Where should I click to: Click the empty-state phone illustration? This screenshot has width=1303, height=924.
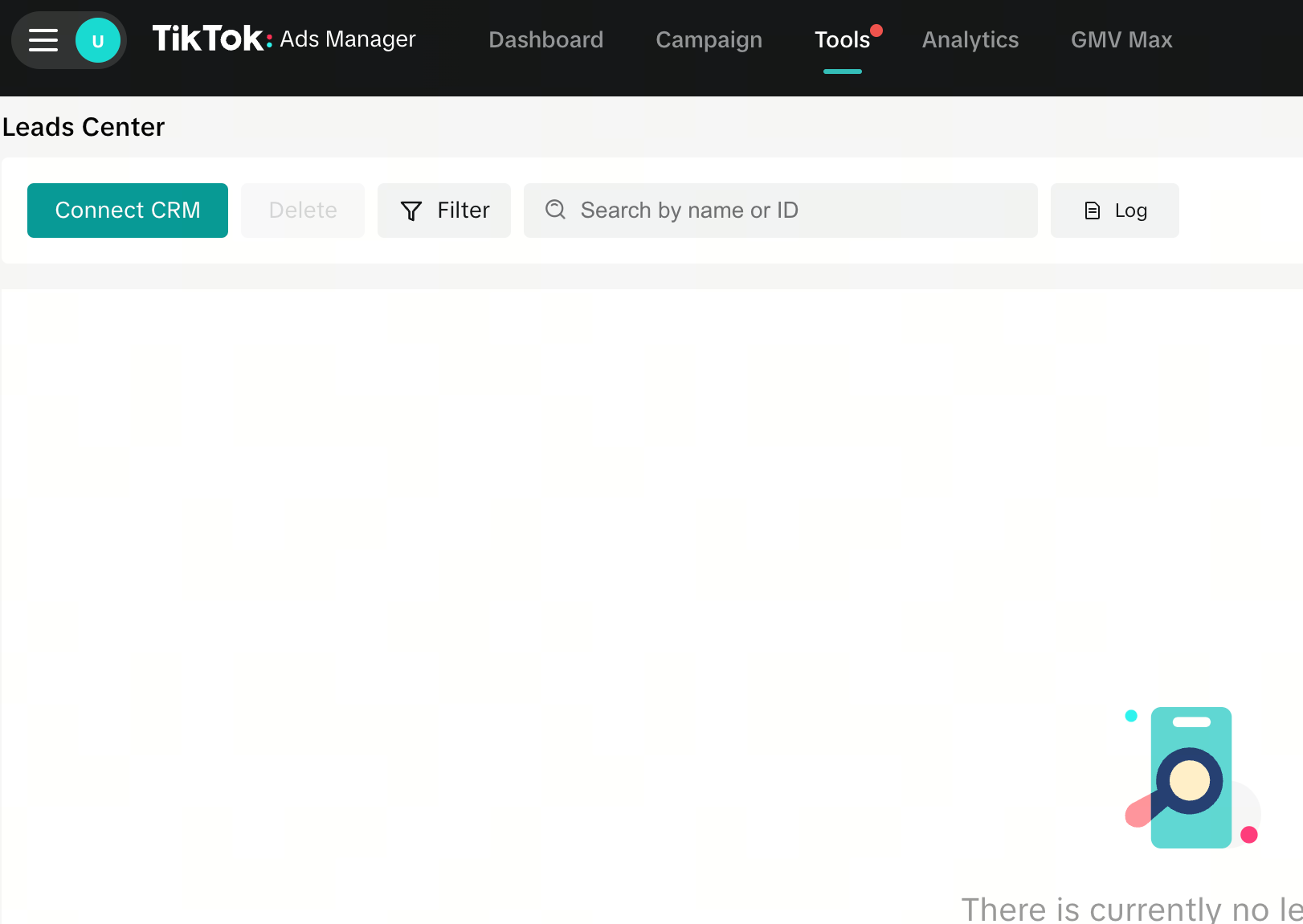(1191, 778)
